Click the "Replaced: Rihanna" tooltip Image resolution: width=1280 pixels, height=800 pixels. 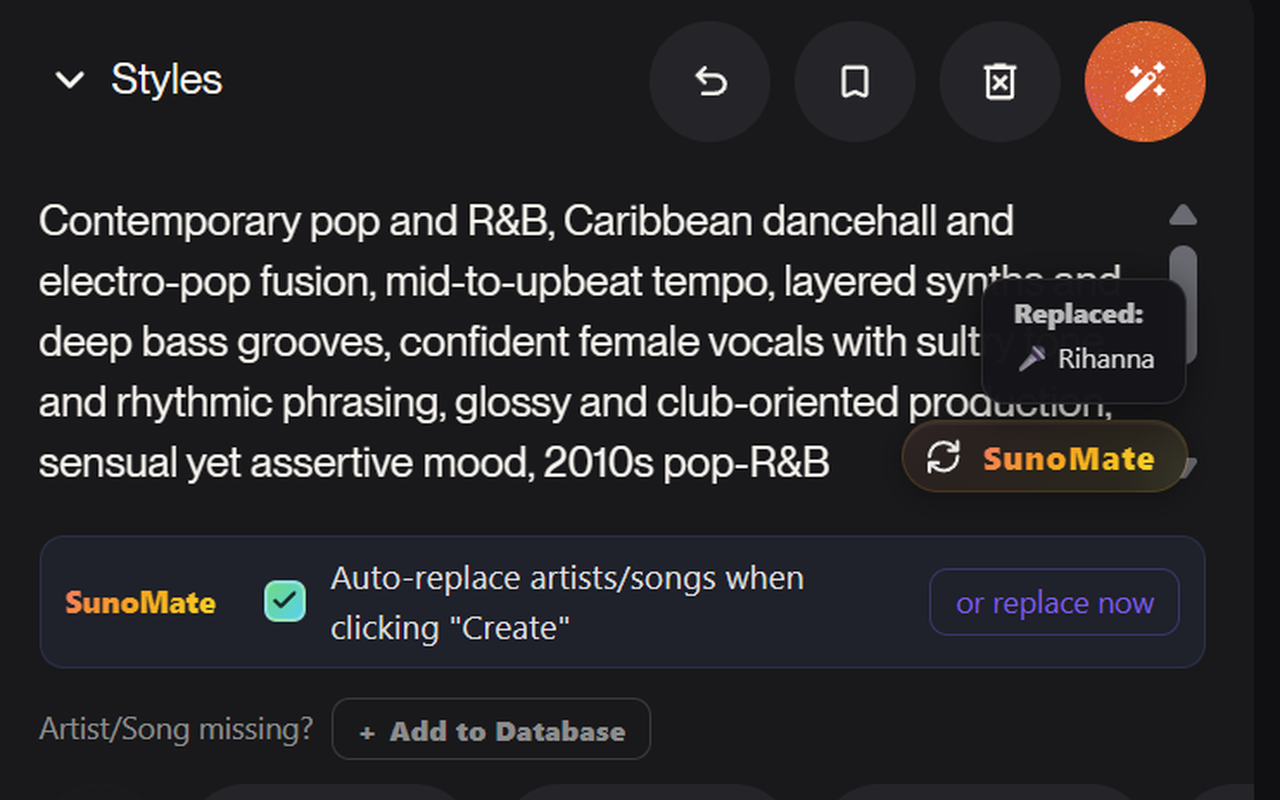tap(1084, 340)
